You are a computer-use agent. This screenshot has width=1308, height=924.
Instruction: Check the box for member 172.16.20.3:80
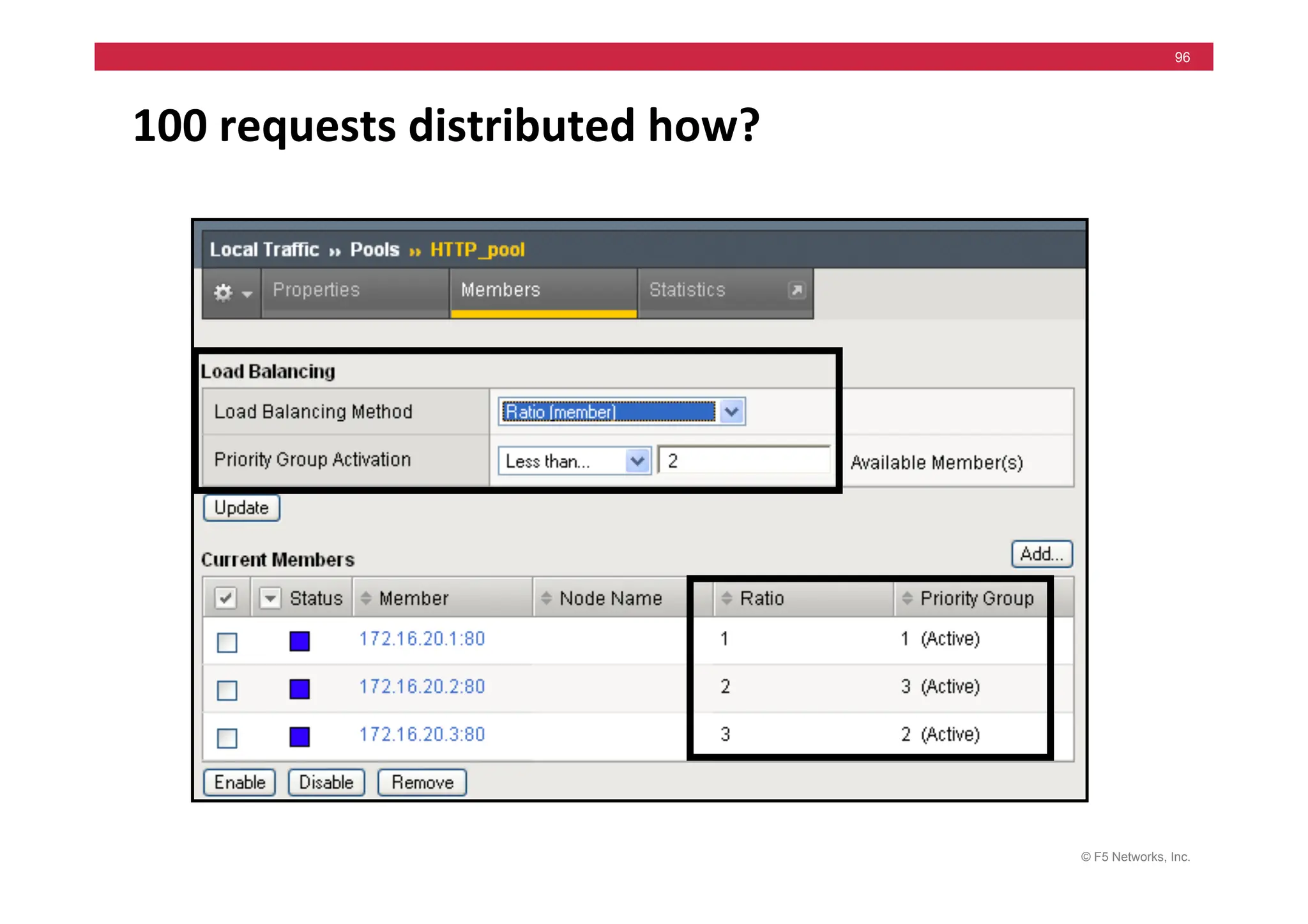coord(227,738)
